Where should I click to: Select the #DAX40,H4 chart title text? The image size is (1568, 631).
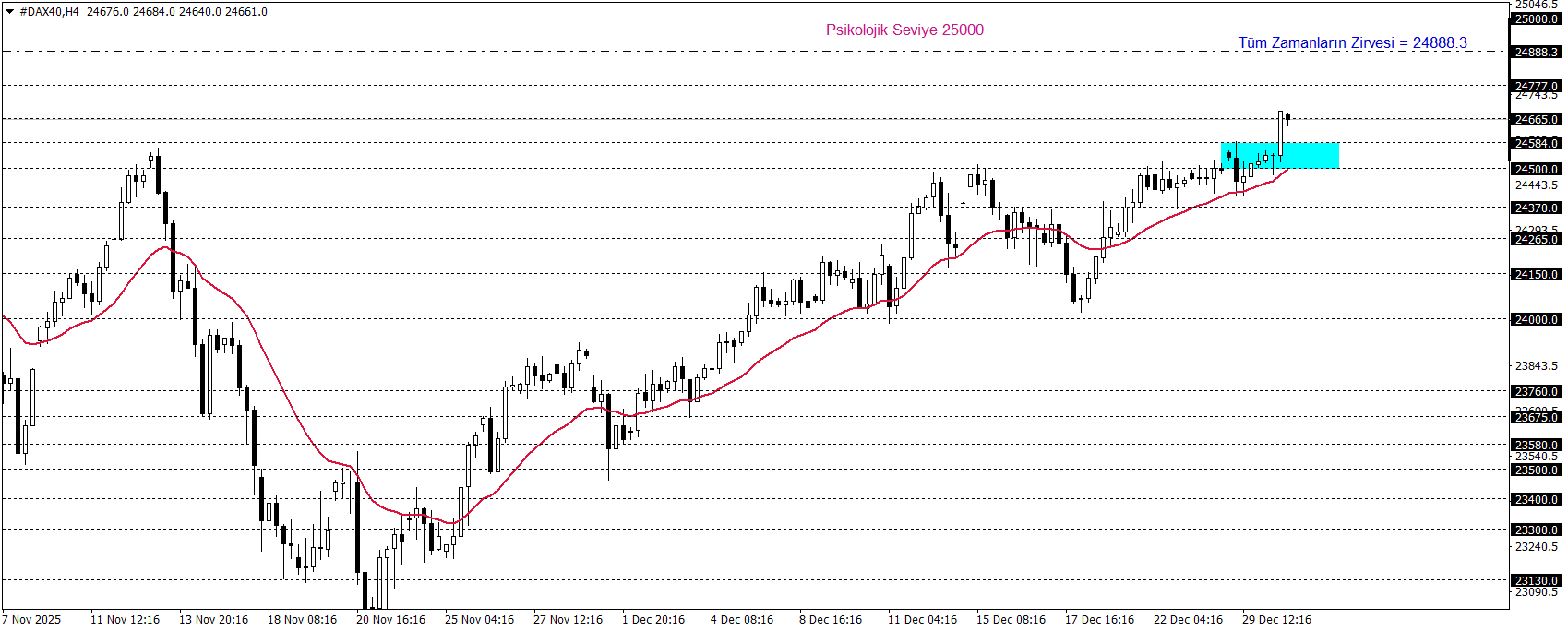50,12
